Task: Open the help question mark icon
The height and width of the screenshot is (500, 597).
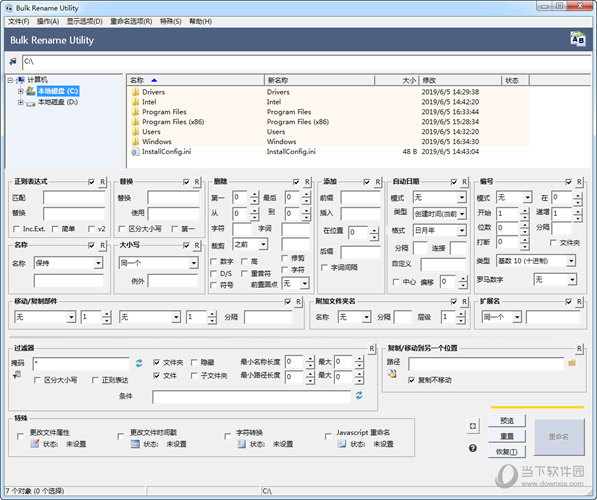Action: coord(472,448)
